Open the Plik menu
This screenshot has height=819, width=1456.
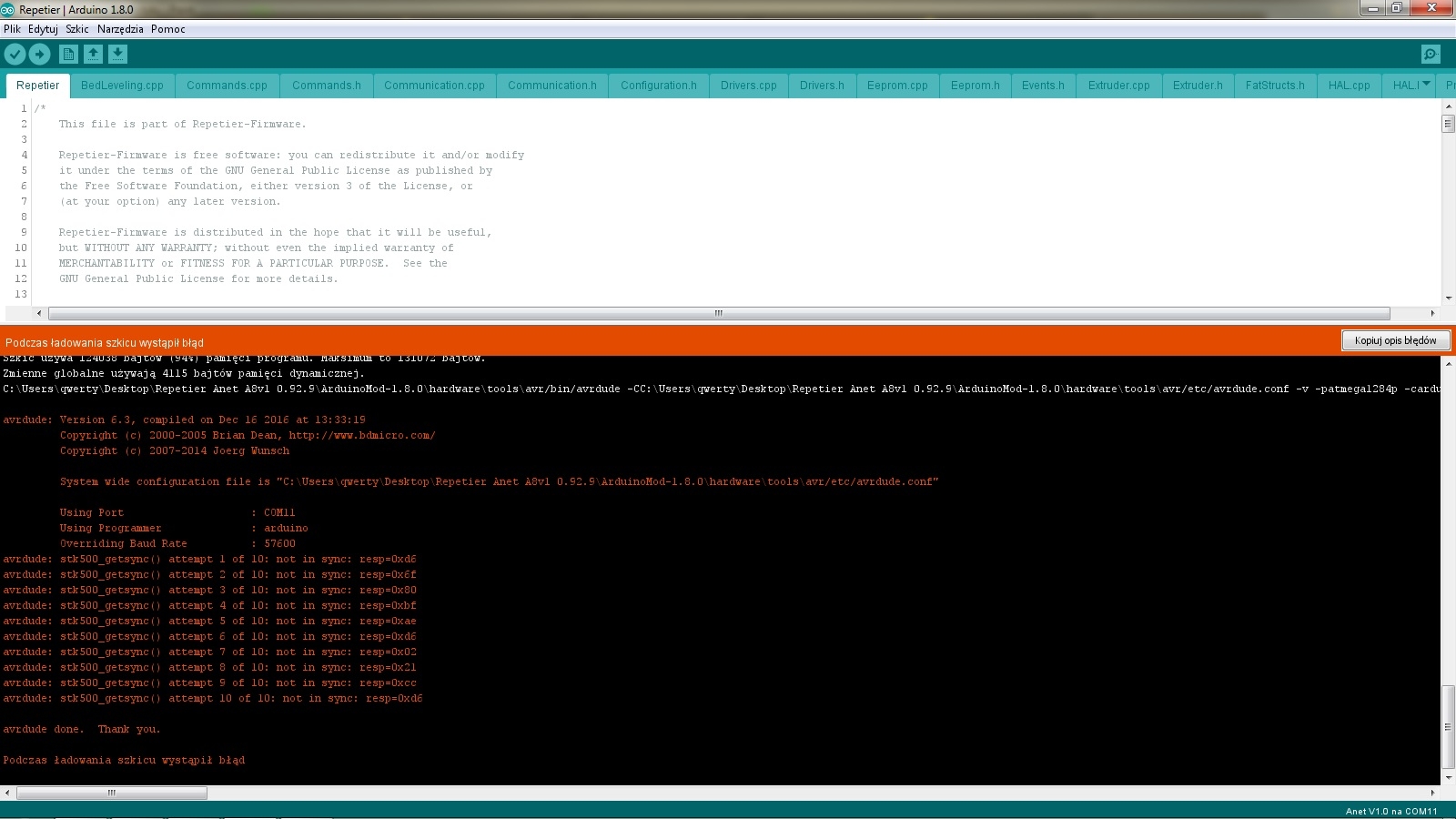[12, 29]
